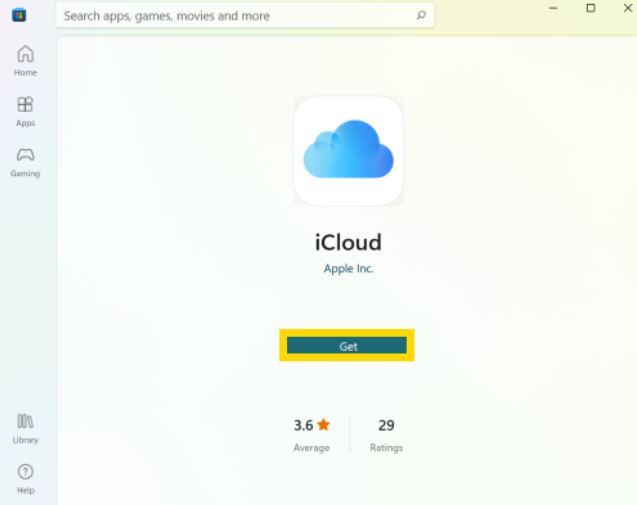The width and height of the screenshot is (637, 505).
Task: Close the Microsoft Store window
Action: pos(628,8)
